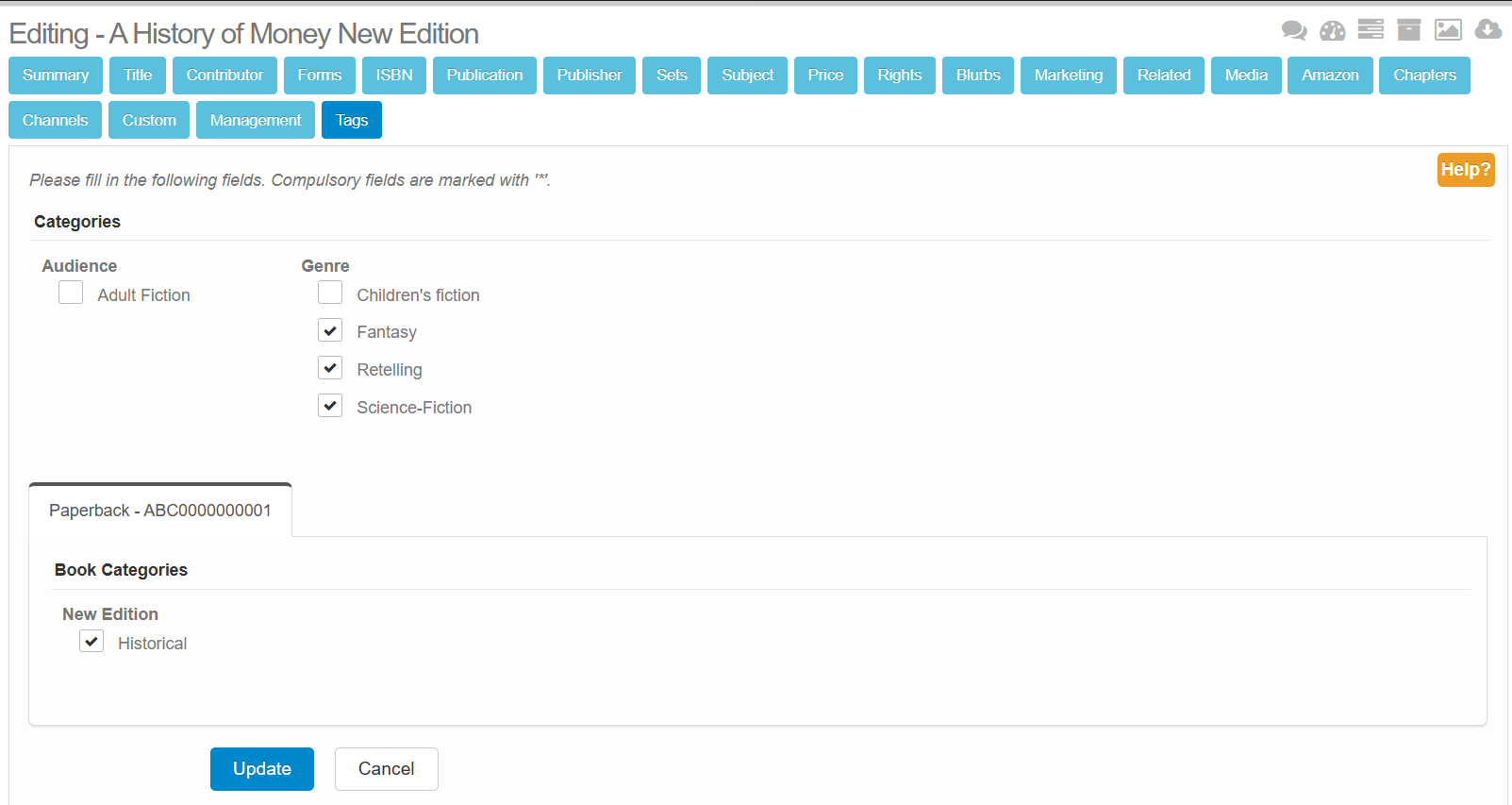The image size is (1512, 805).
Task: Click the image picture icon
Action: [x=1448, y=30]
